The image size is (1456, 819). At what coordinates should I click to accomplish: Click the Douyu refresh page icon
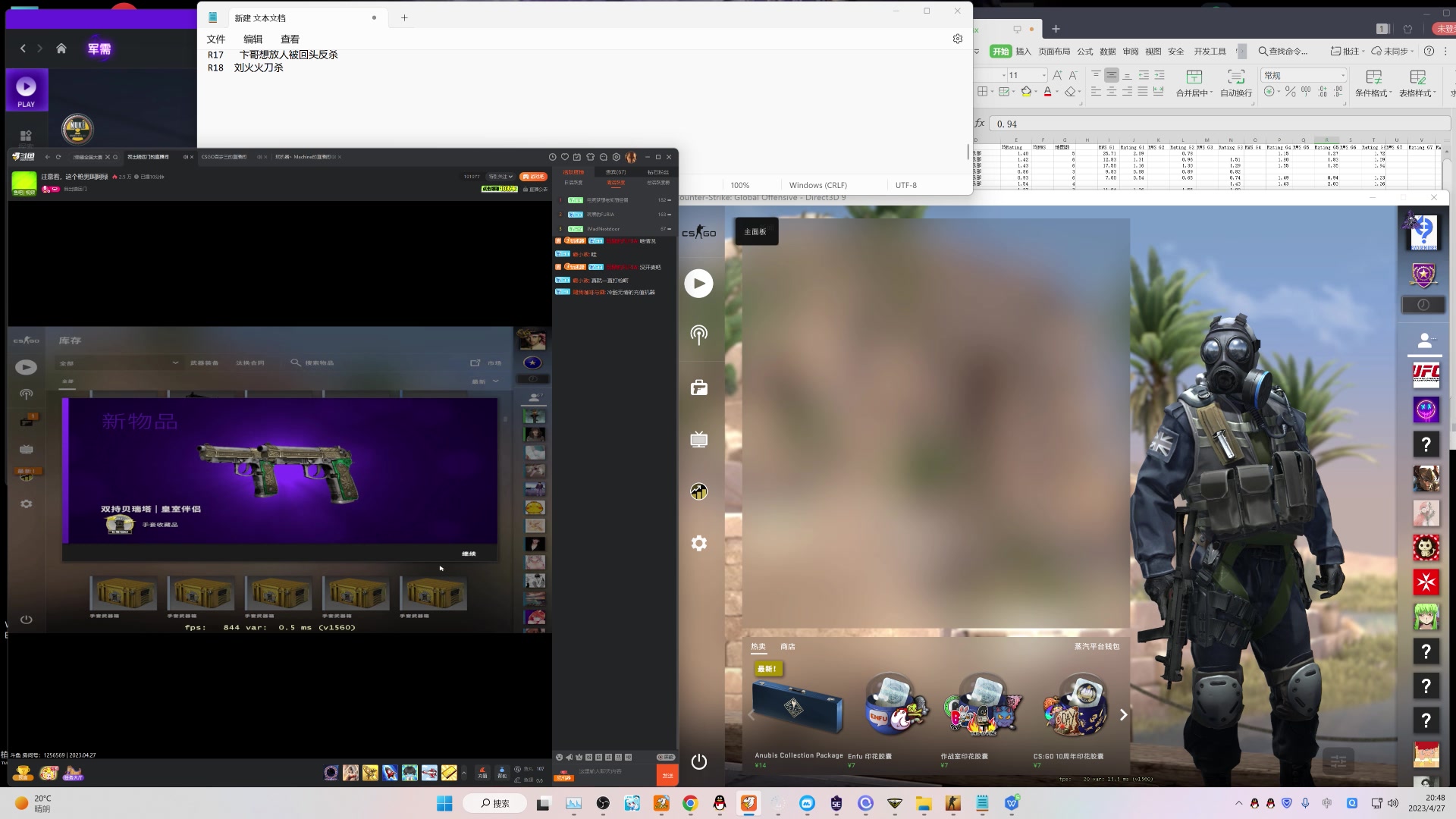[58, 157]
